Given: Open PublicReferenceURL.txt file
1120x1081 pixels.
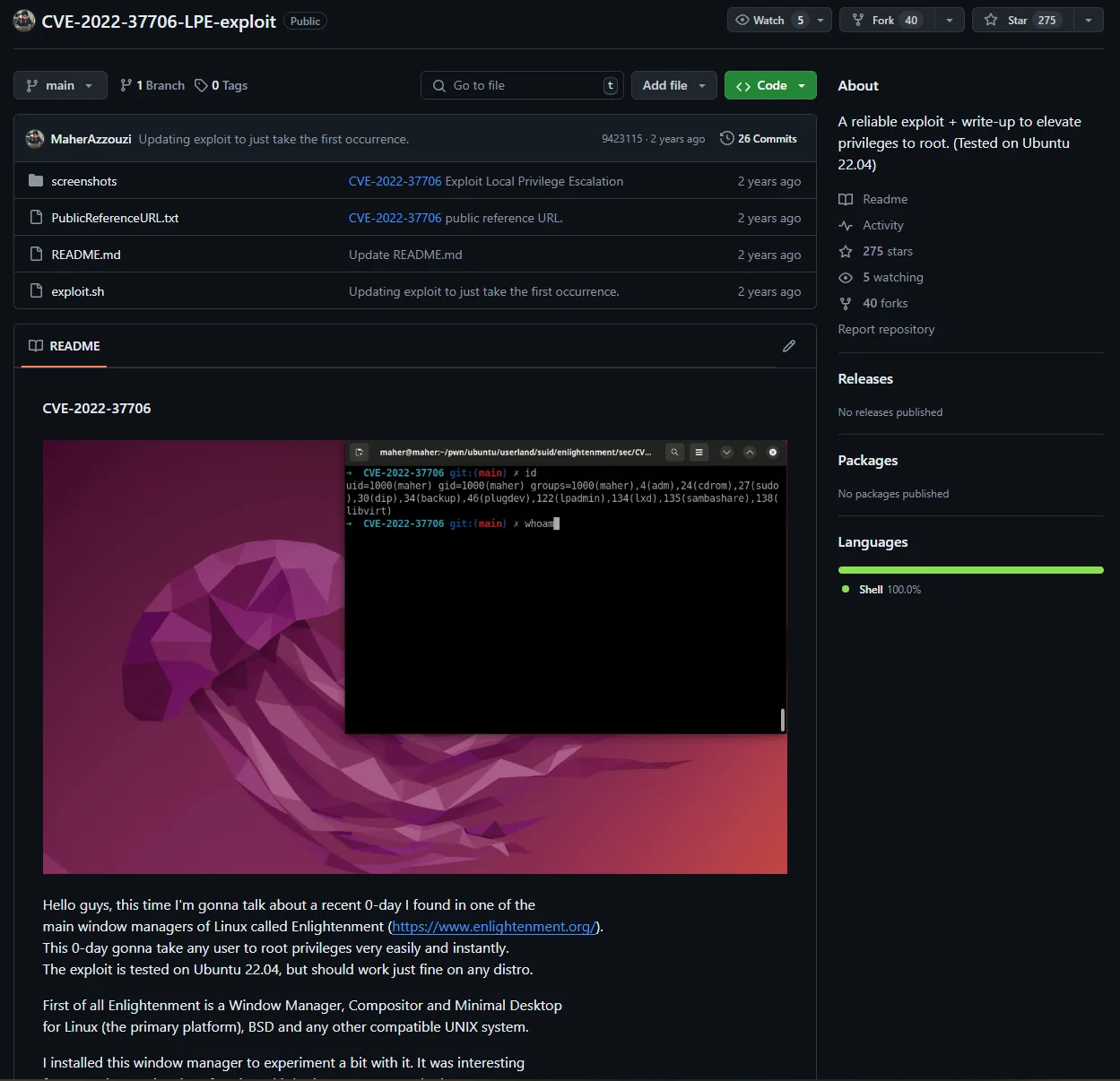Looking at the screenshot, I should [x=115, y=218].
